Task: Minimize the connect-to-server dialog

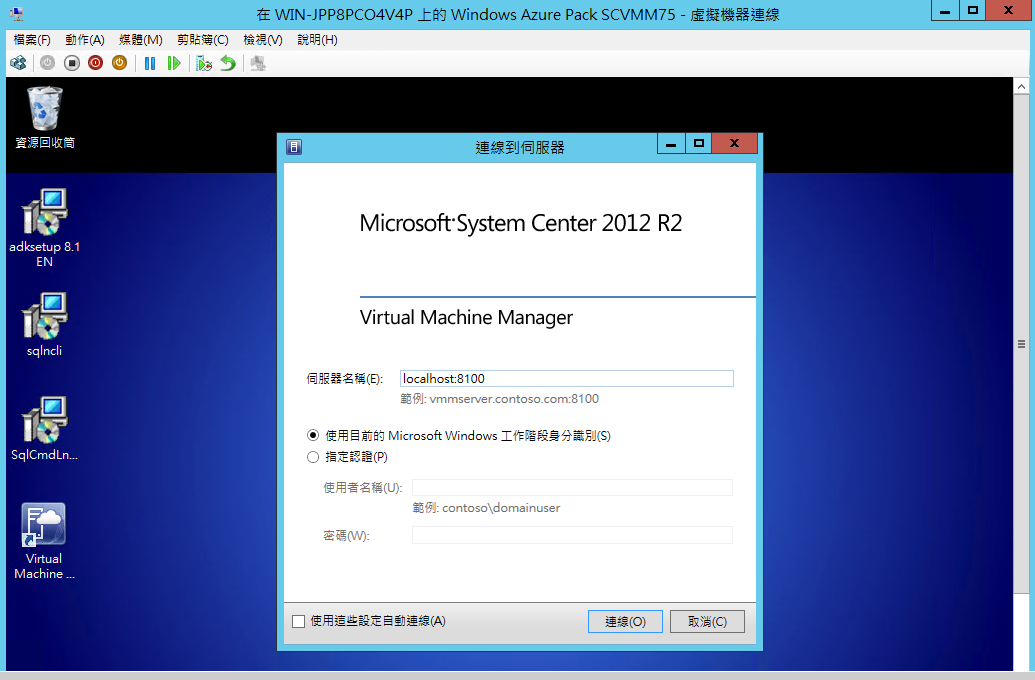Action: (671, 144)
